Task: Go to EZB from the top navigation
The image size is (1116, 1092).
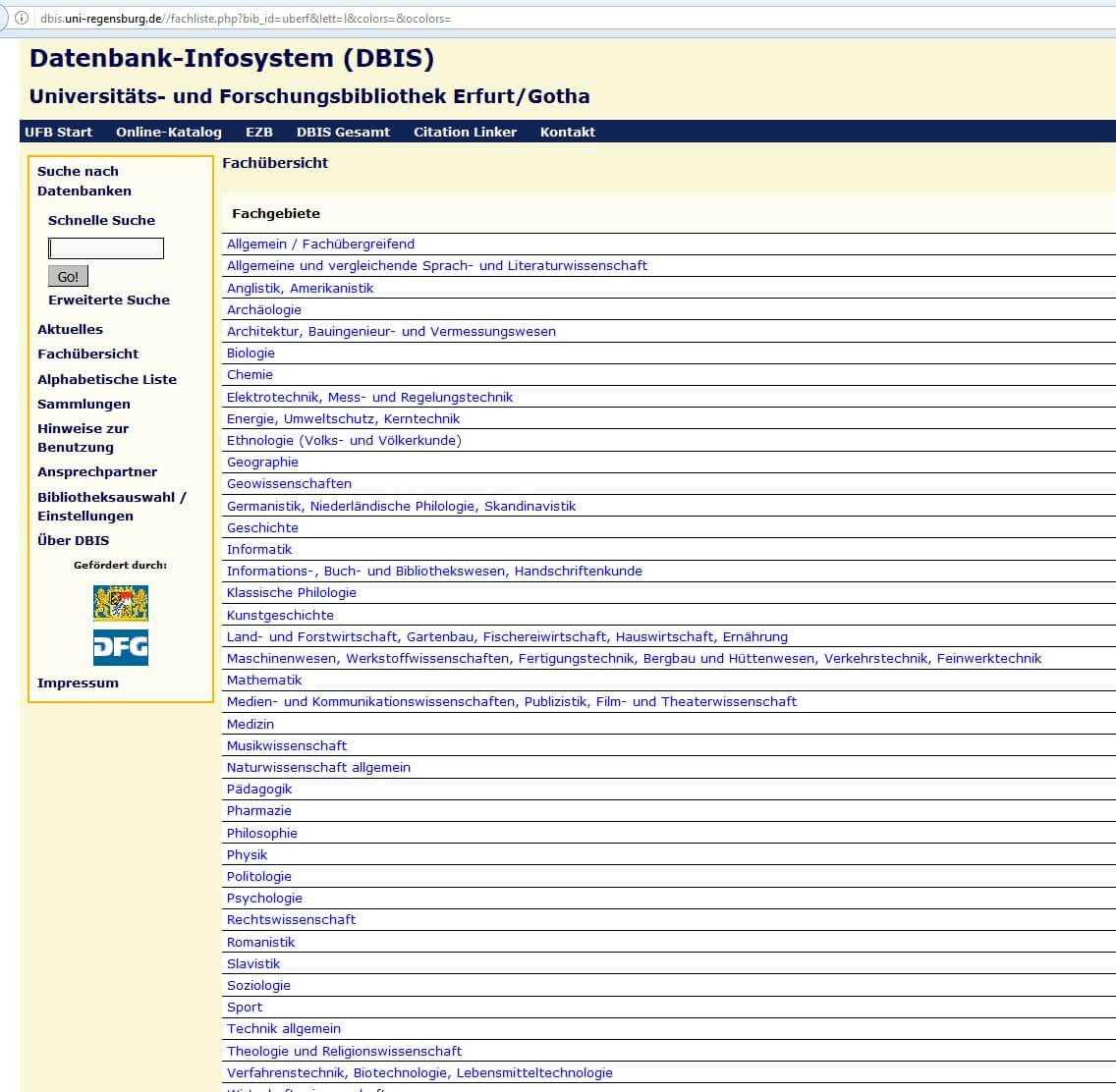Action: [258, 132]
